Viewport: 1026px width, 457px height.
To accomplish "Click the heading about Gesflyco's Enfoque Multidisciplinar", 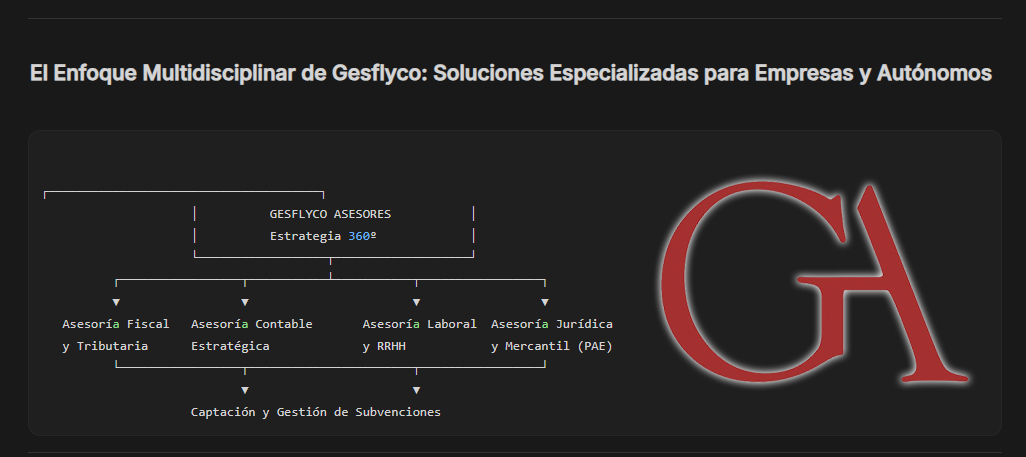I will (511, 74).
